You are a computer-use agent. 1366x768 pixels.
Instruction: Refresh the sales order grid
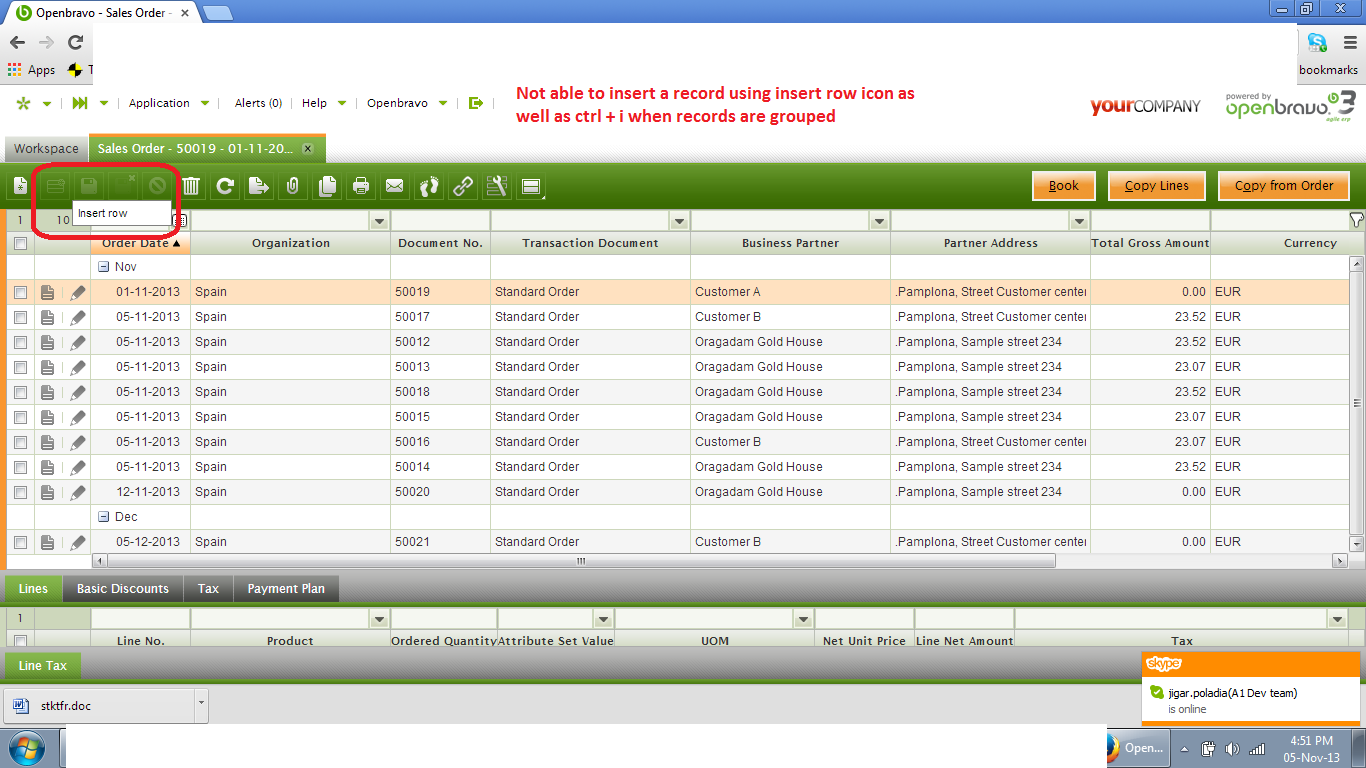[225, 186]
